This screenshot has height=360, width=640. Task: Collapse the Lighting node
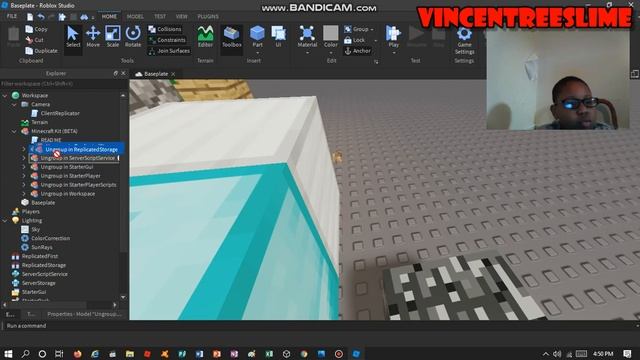5,220
